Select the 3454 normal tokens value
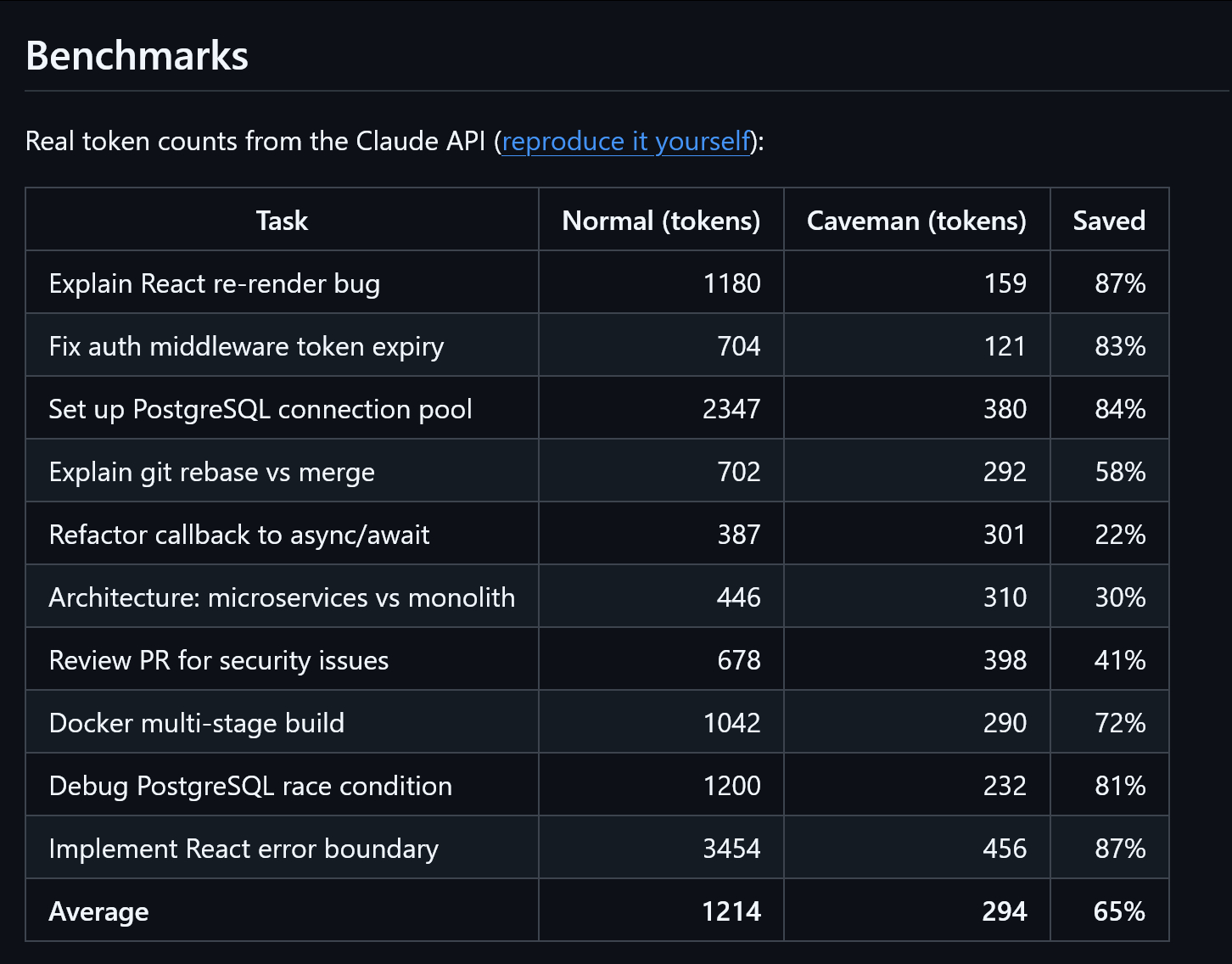Image resolution: width=1232 pixels, height=964 pixels. [x=731, y=849]
